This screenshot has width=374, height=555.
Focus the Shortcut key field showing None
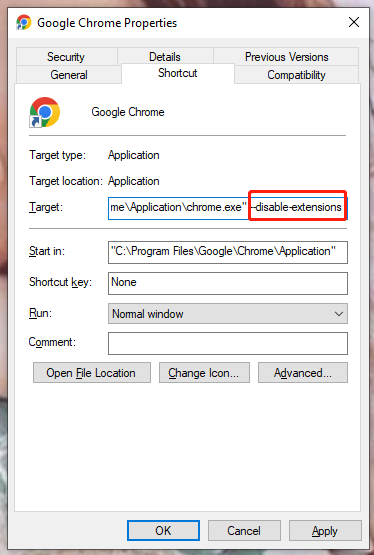point(228,283)
